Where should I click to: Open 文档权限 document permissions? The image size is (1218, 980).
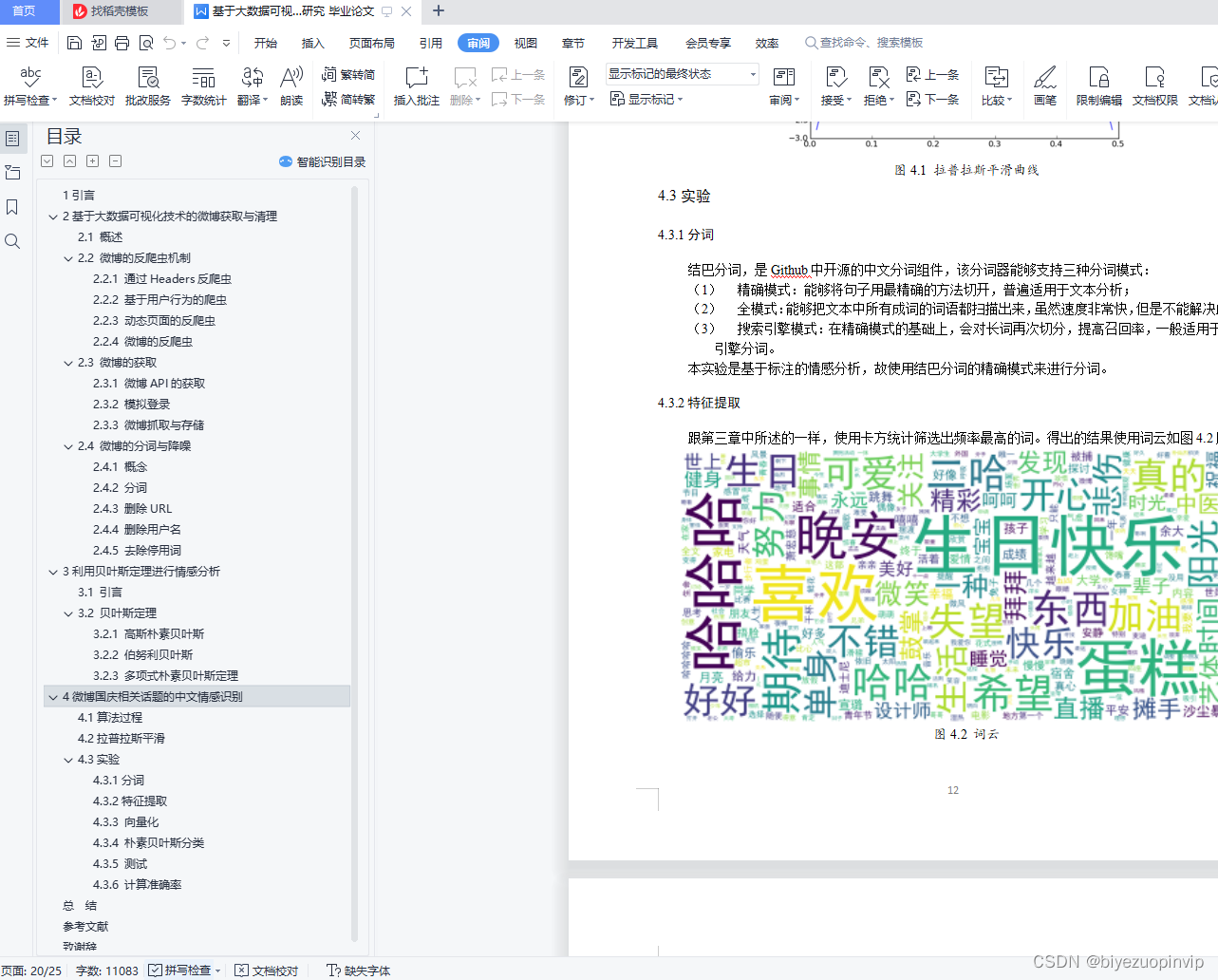[1154, 85]
